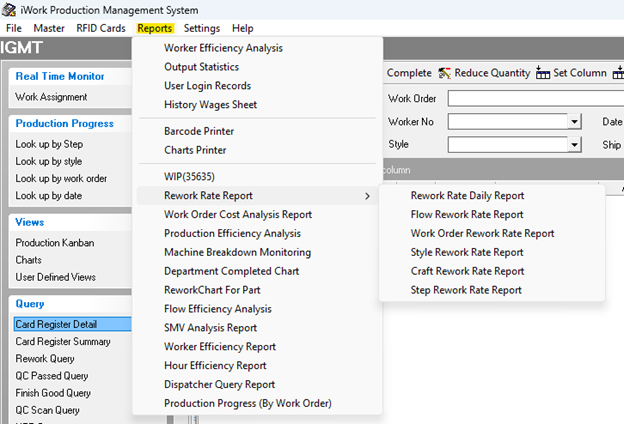Choose SMV Analysis Report
This screenshot has width=624, height=424.
(x=211, y=328)
